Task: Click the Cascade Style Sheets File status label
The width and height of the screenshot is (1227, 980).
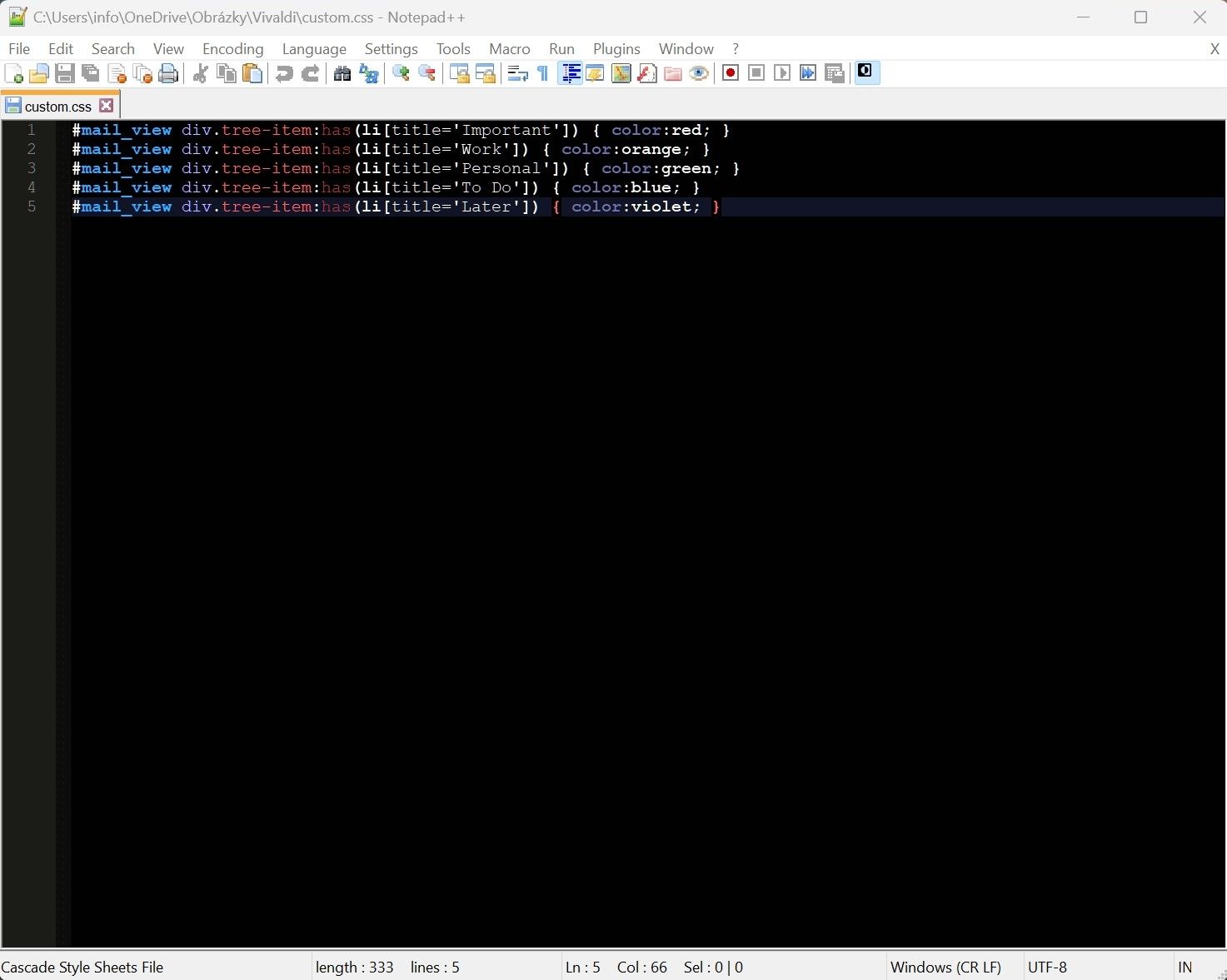Action: coord(82,968)
